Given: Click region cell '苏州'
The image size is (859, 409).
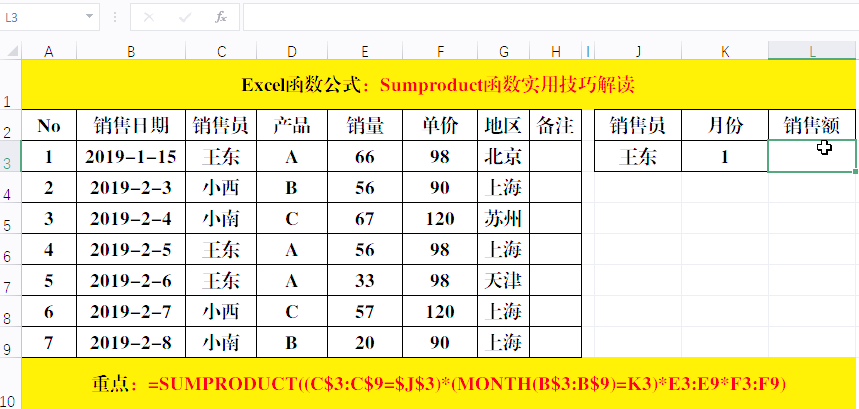Looking at the screenshot, I should (x=503, y=219).
